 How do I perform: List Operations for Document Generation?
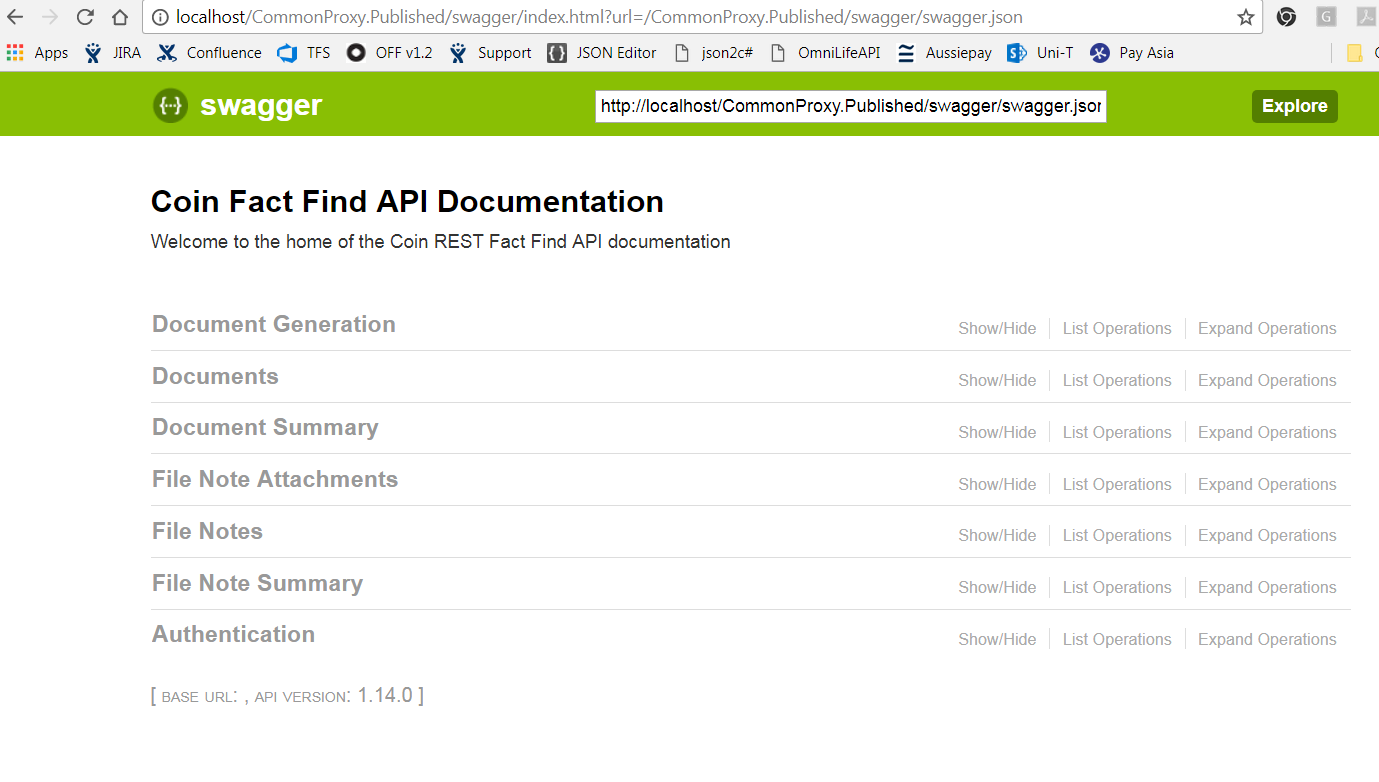pos(1117,328)
